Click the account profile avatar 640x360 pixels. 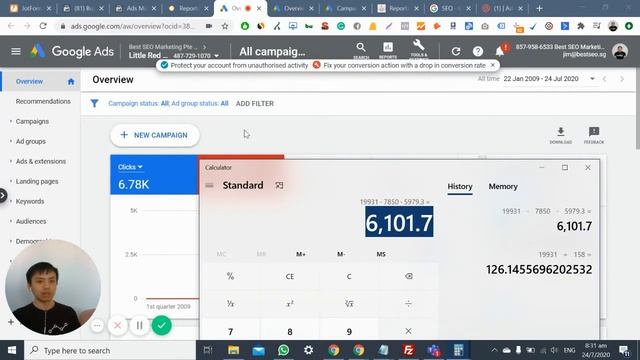(620, 51)
